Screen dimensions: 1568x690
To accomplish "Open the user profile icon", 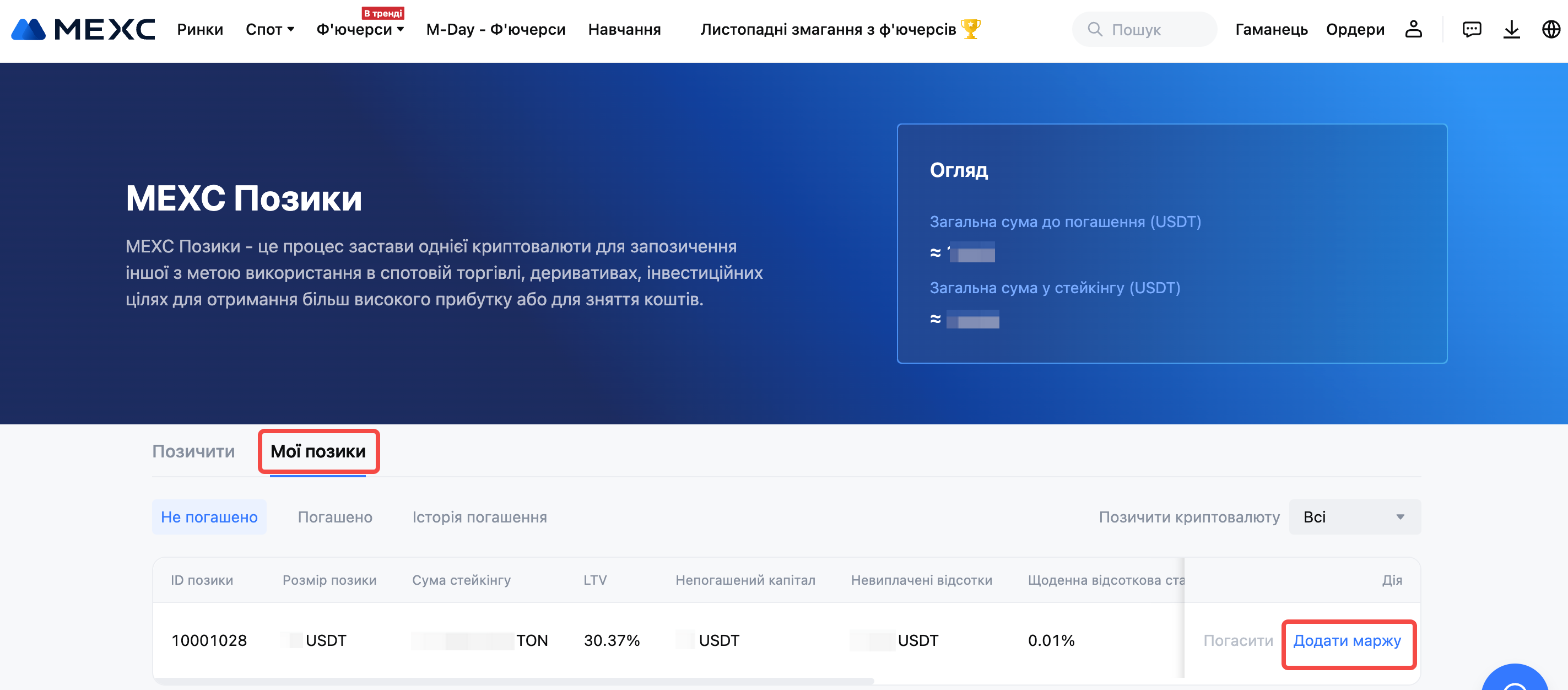I will tap(1413, 29).
